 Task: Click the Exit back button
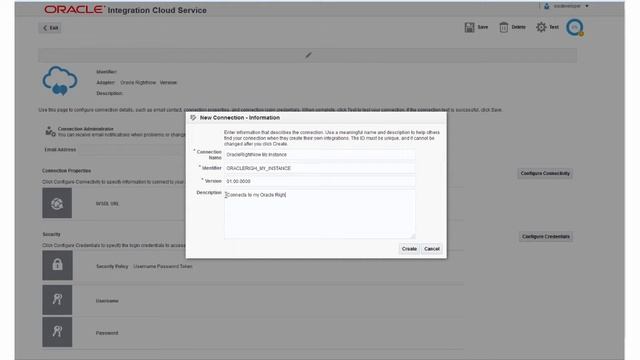click(x=51, y=28)
